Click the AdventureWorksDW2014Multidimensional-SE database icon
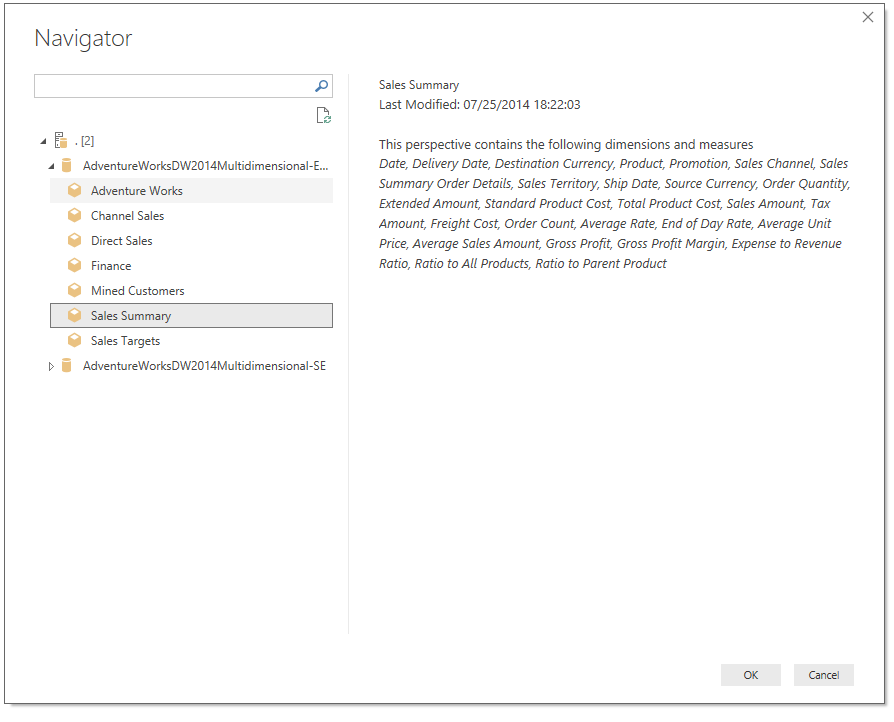 (66, 366)
